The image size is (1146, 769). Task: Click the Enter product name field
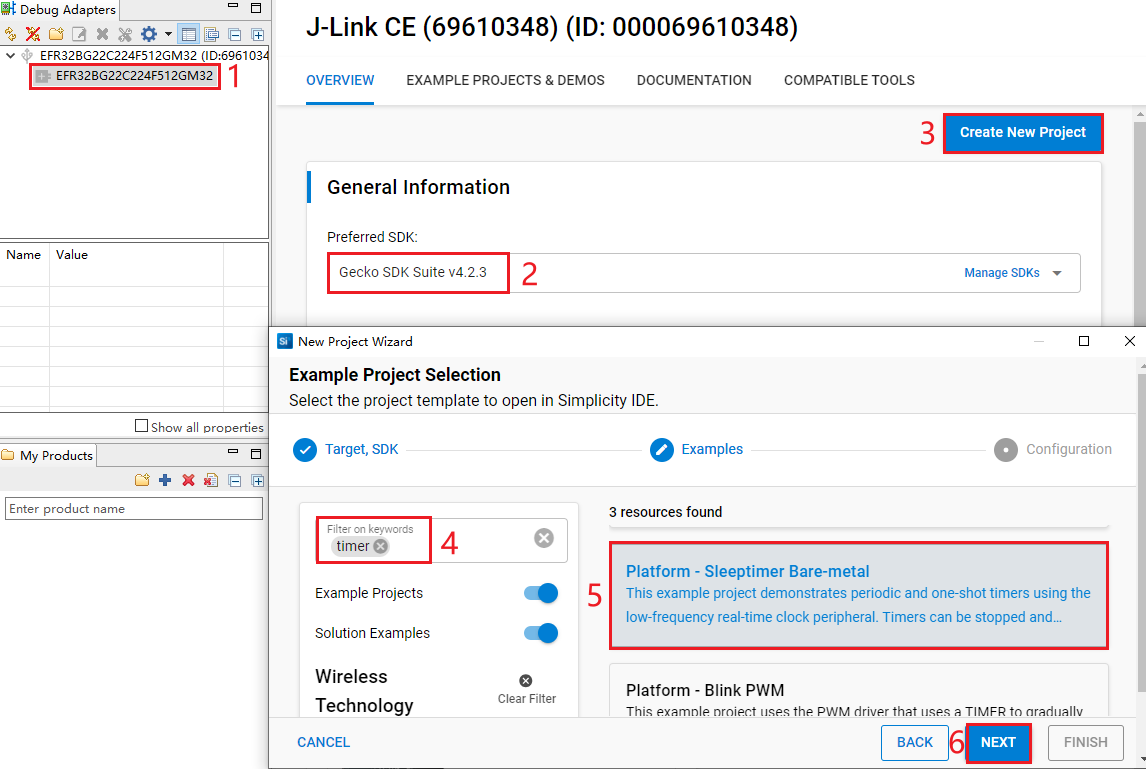(133, 509)
